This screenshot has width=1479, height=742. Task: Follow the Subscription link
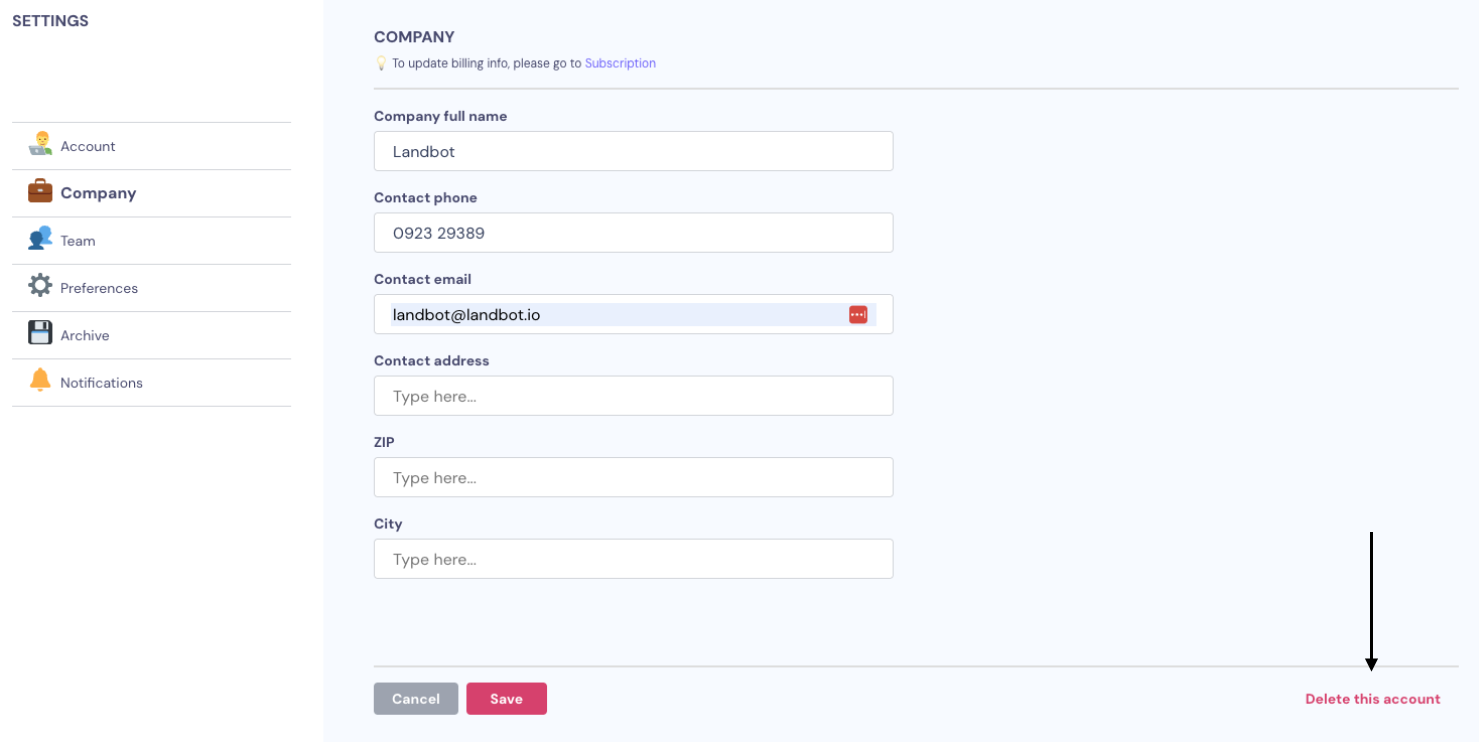click(620, 63)
